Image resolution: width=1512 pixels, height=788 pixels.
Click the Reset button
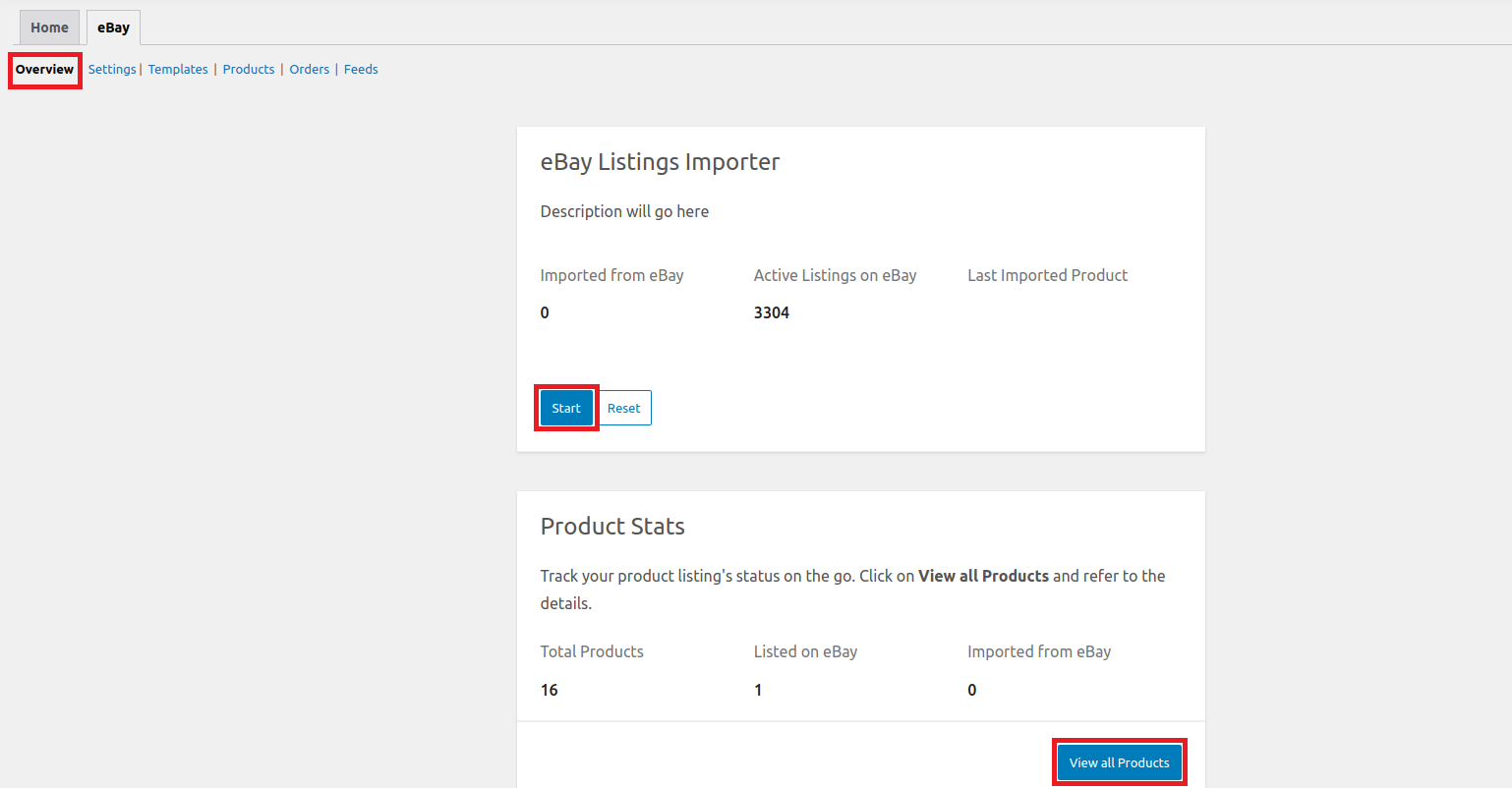[623, 408]
